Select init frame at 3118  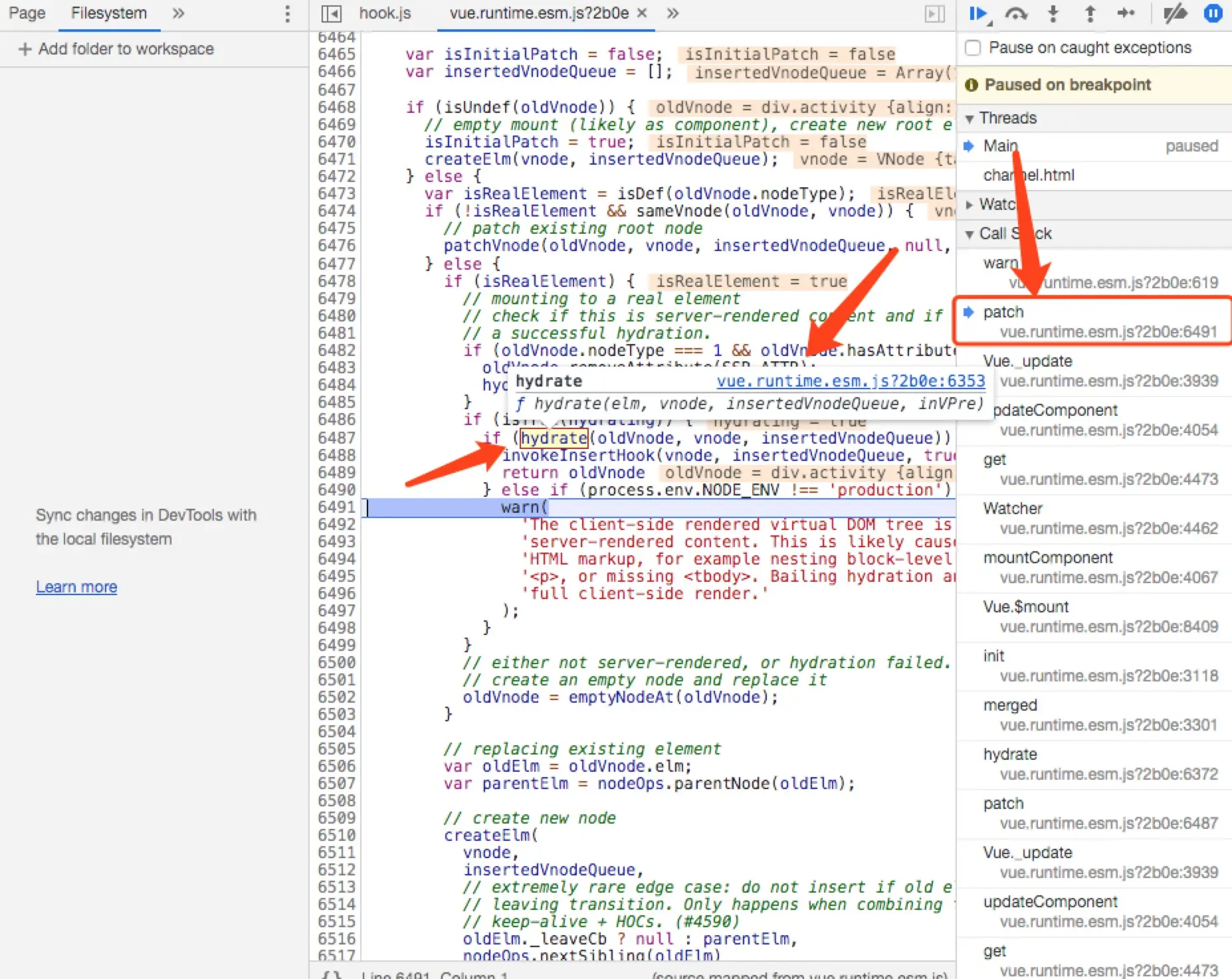click(x=1094, y=666)
